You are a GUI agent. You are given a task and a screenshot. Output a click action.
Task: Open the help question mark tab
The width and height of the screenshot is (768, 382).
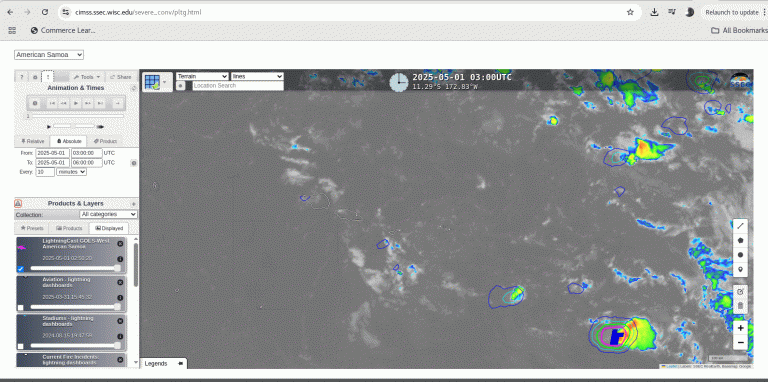pyautogui.click(x=22, y=77)
